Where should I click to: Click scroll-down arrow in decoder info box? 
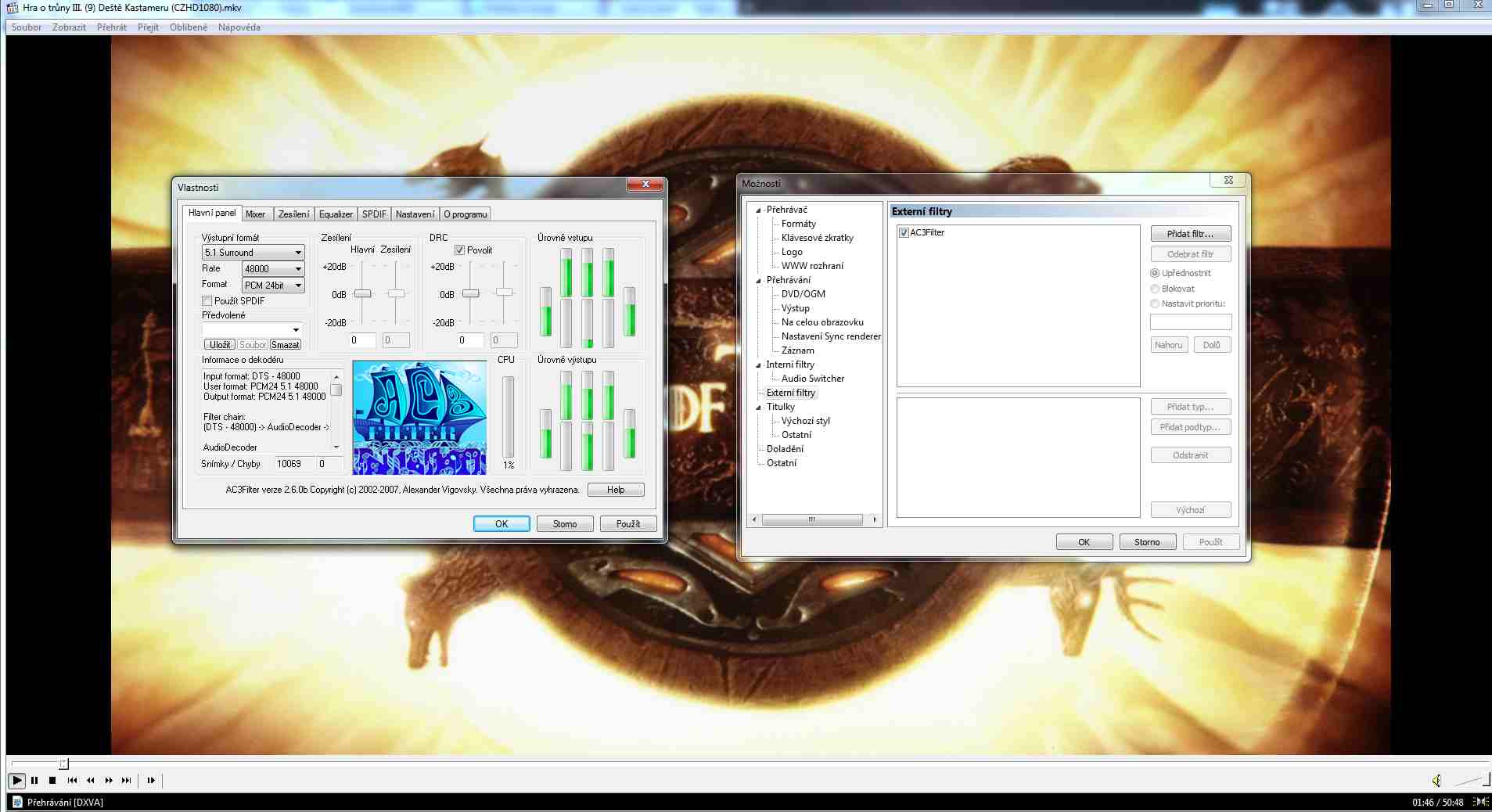(x=336, y=447)
